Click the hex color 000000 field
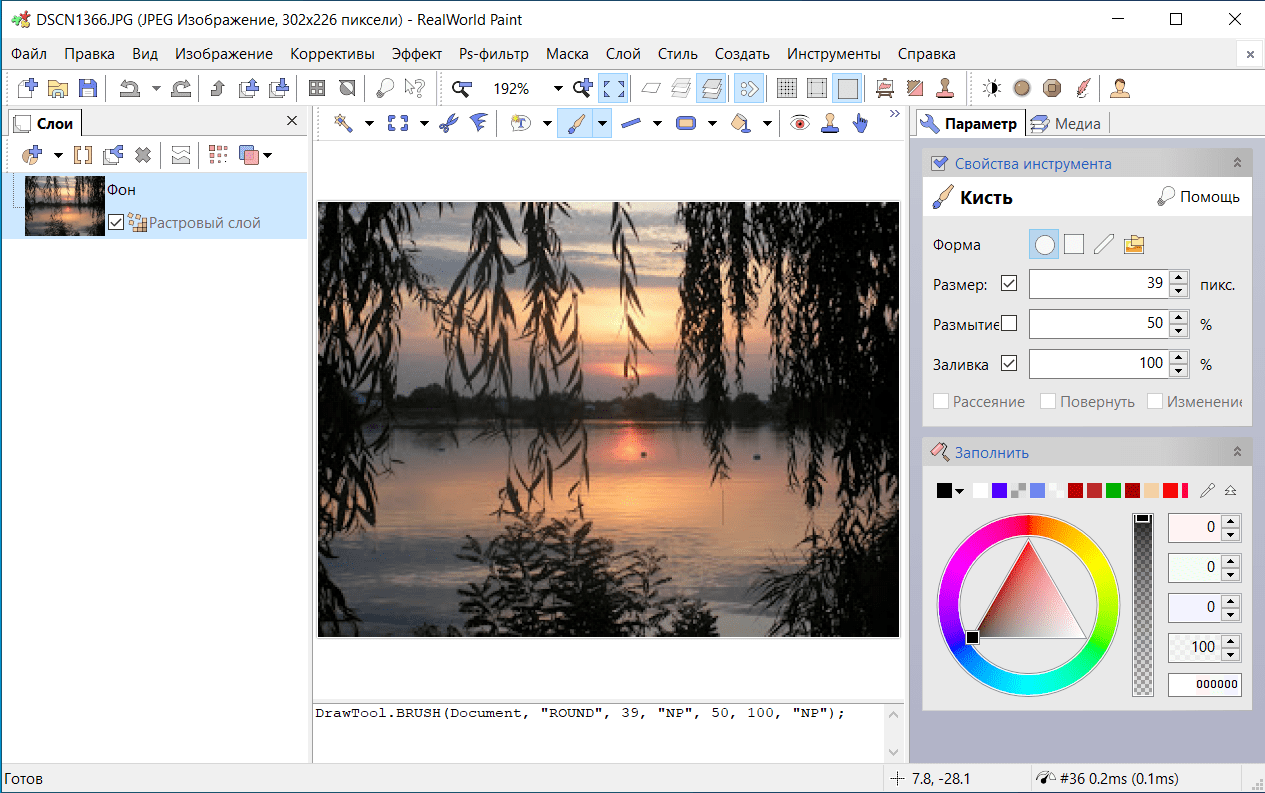 (1204, 685)
